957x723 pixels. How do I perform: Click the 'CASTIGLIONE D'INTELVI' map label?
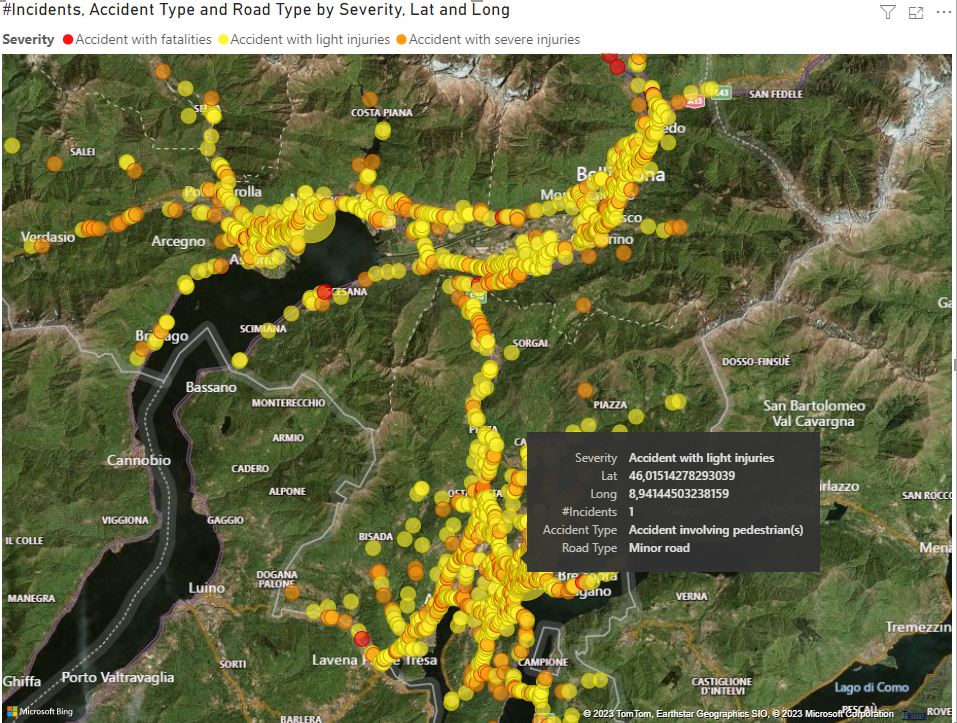click(x=721, y=686)
